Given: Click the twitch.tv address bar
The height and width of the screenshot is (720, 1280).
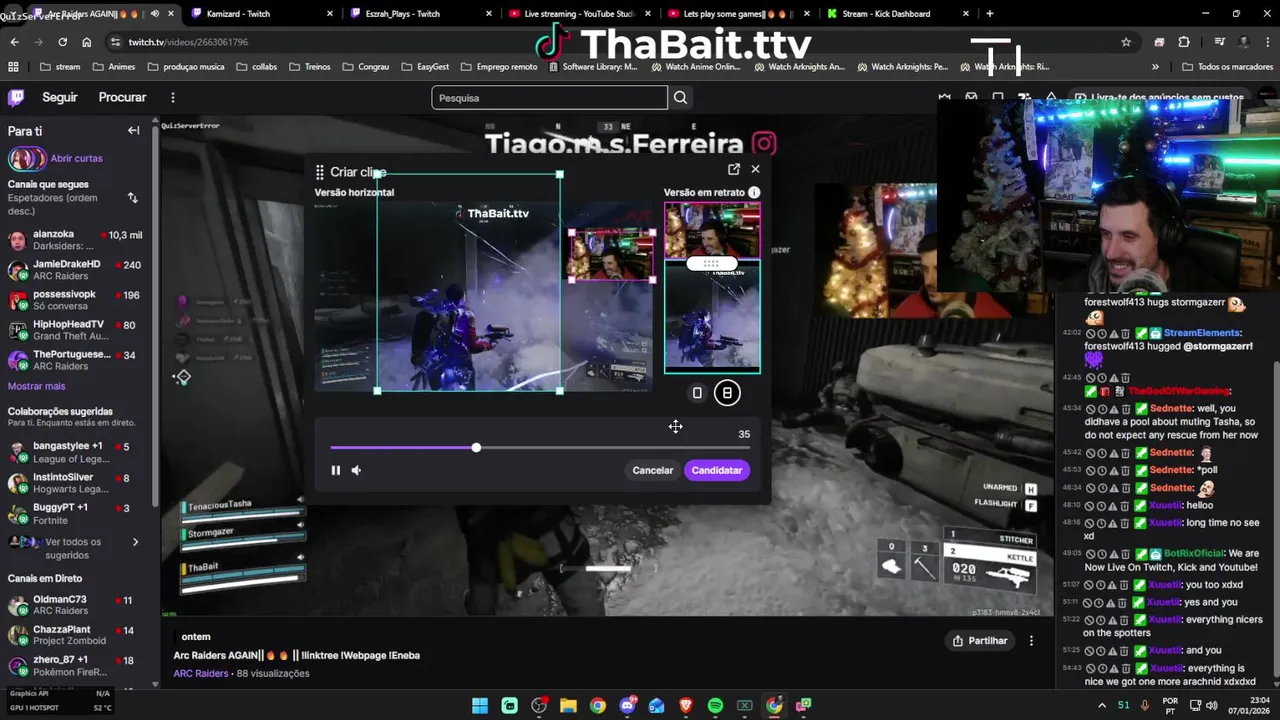Looking at the screenshot, I should coord(620,42).
